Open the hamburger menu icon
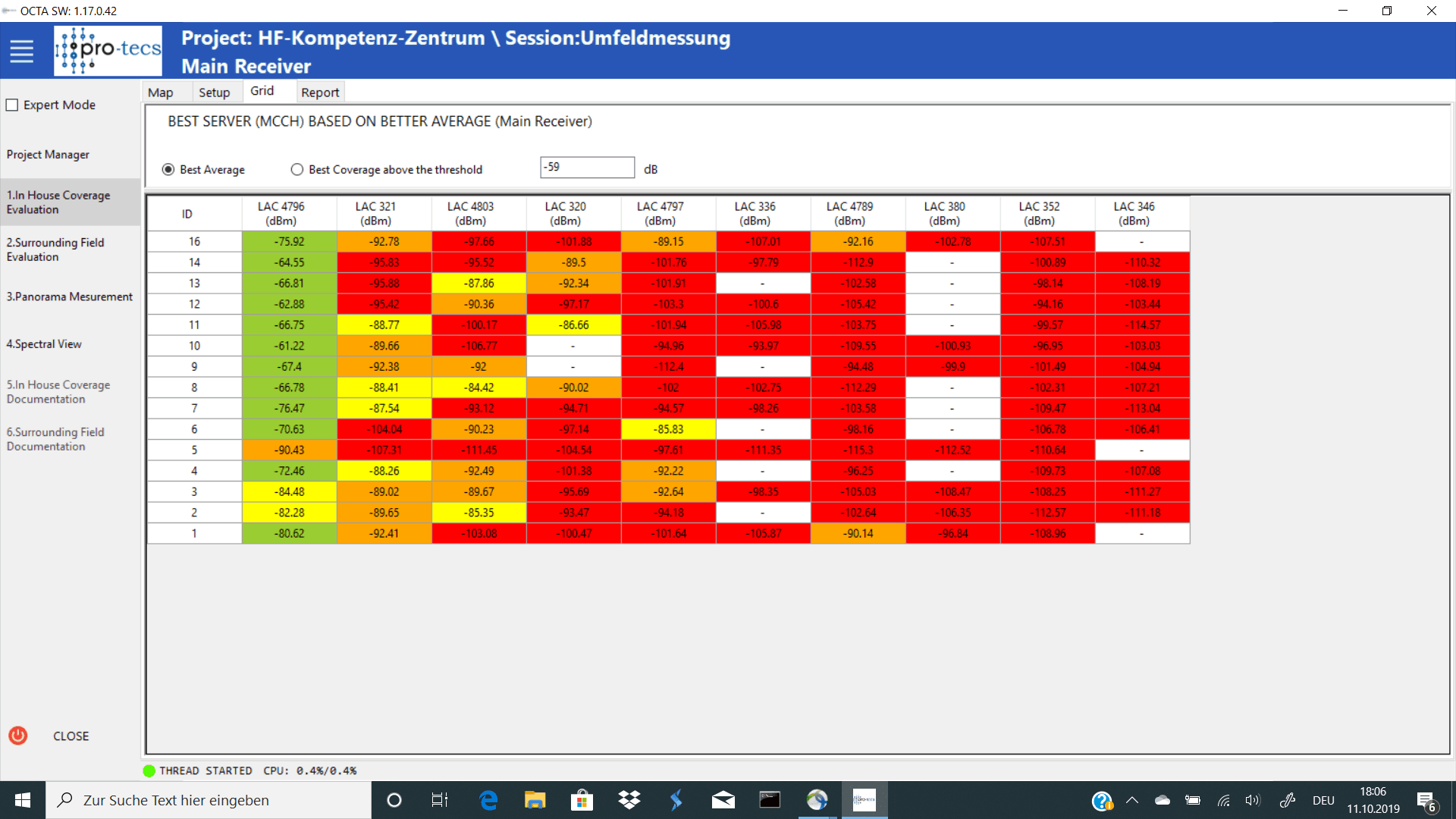 (x=21, y=51)
